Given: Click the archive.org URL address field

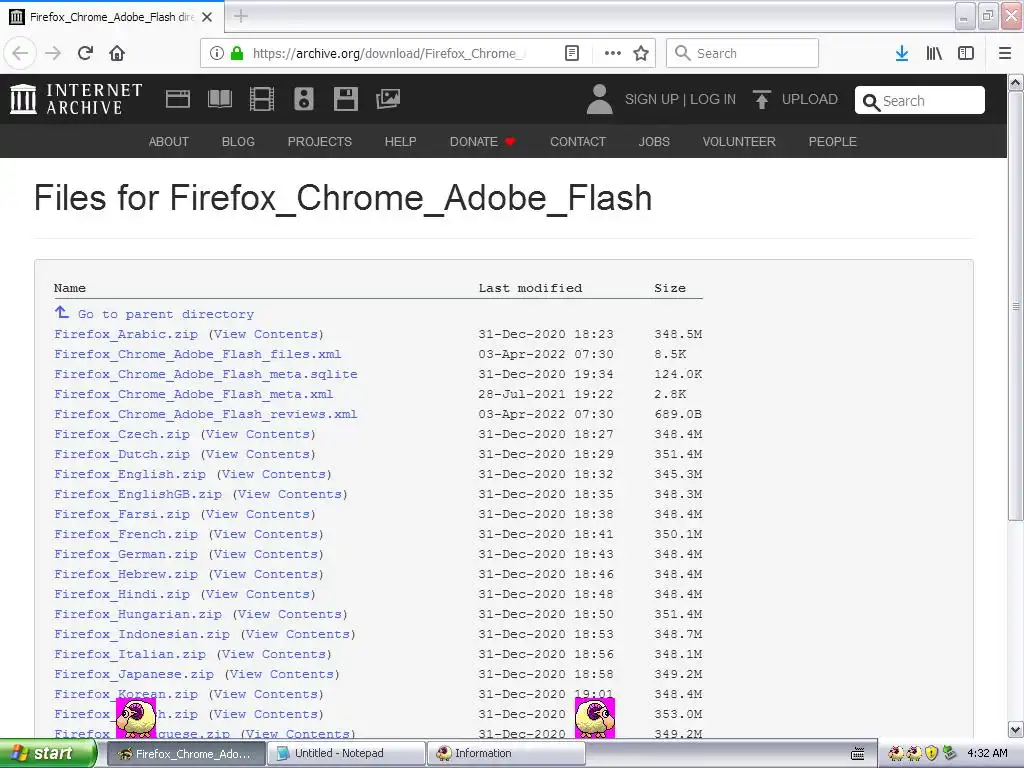Looking at the screenshot, I should [389, 54].
